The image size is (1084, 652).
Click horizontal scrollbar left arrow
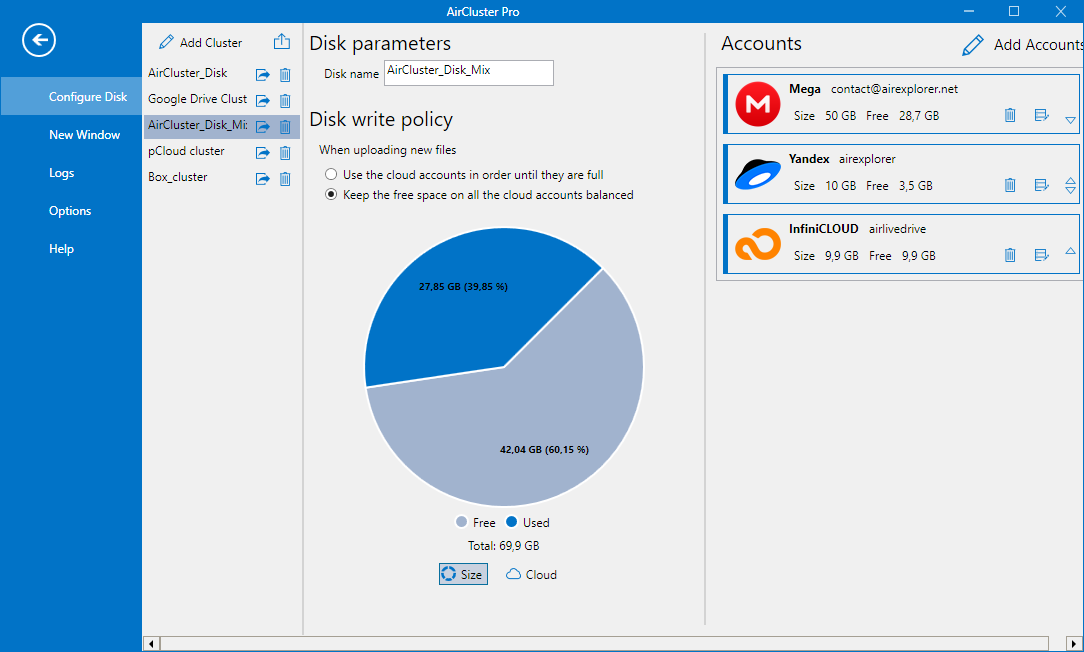click(151, 644)
